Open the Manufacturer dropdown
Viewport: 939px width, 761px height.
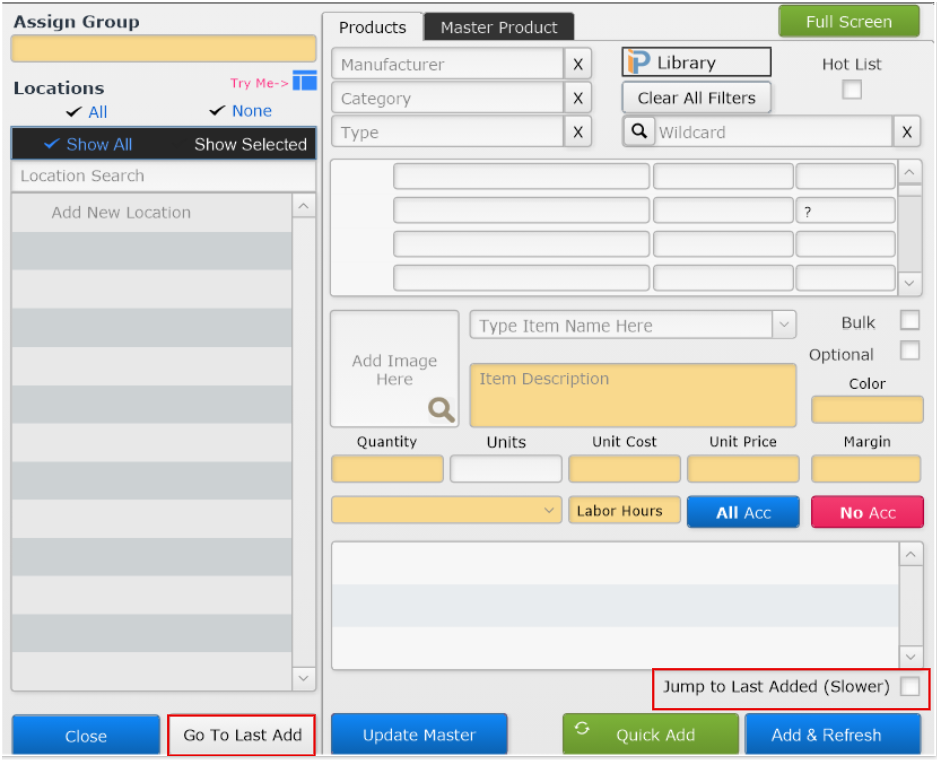tap(450, 63)
